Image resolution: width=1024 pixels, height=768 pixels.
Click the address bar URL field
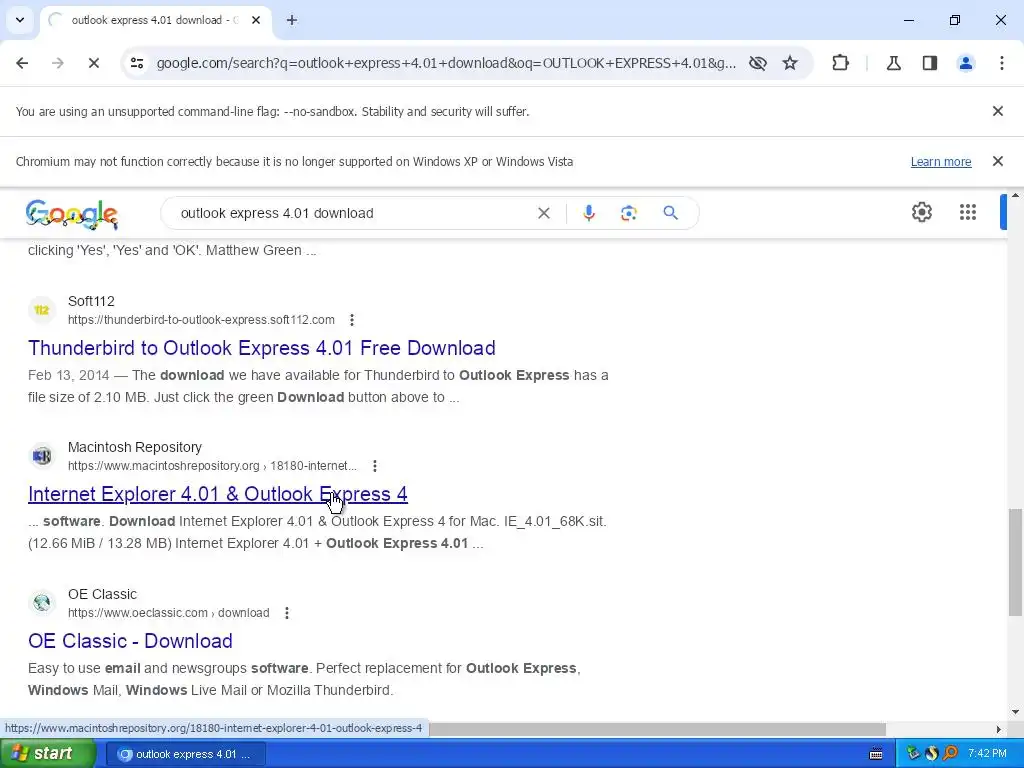[x=446, y=63]
